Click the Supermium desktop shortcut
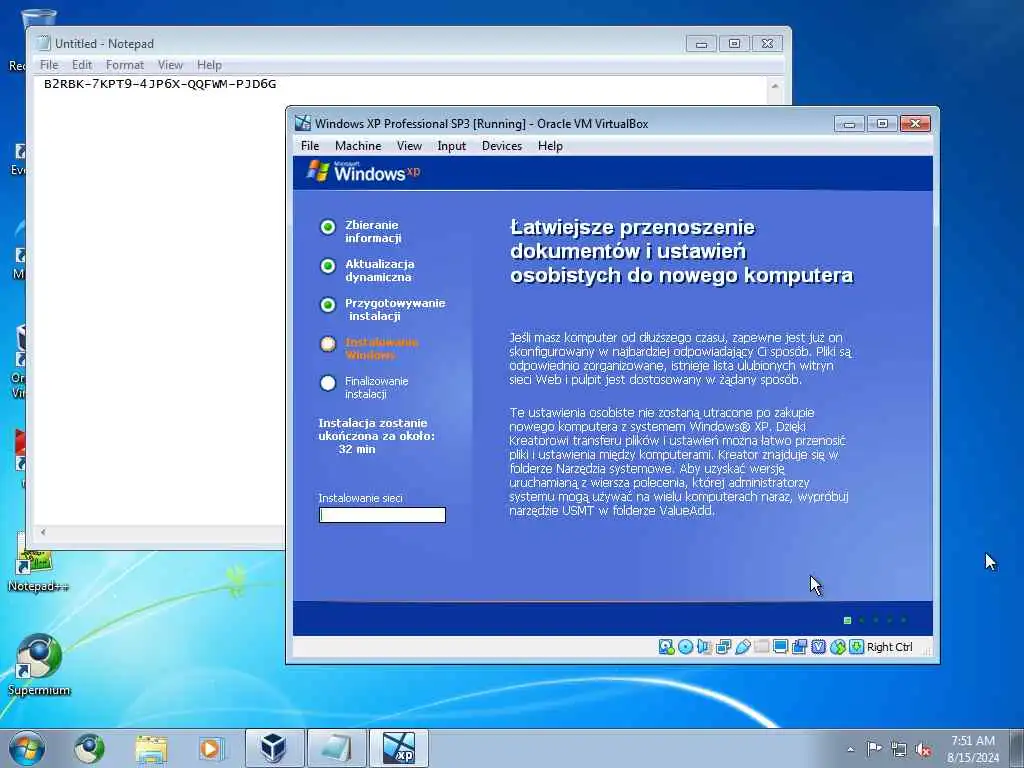 (39, 664)
